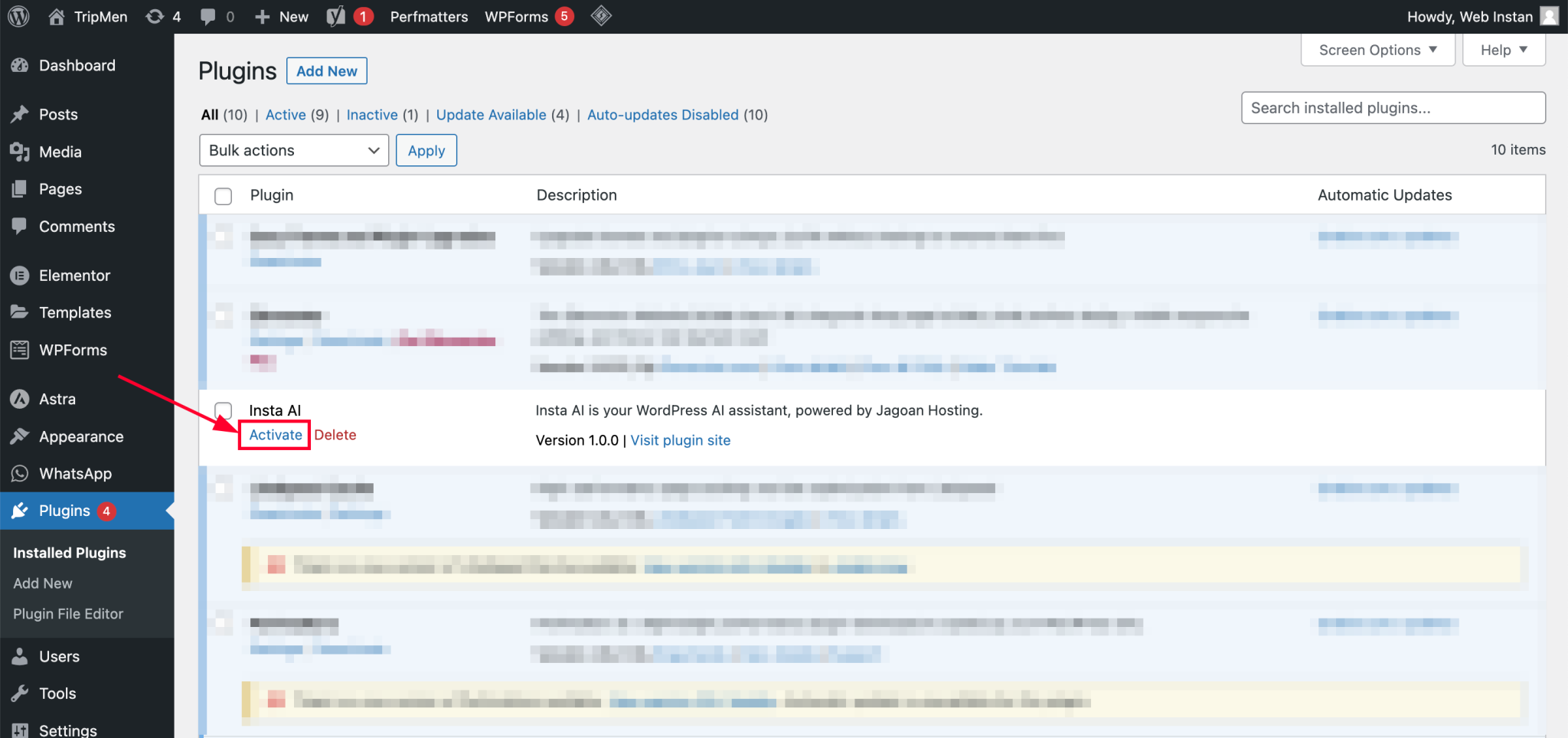This screenshot has width=1568, height=738.
Task: Click the diamond icon in admin bar
Action: (601, 16)
